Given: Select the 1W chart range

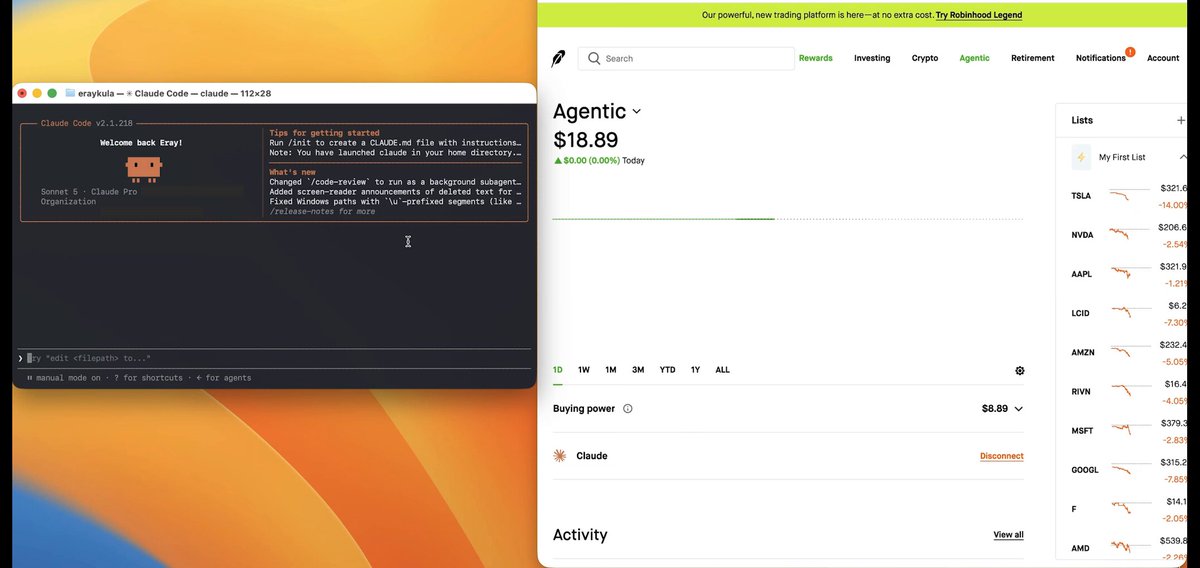Looking at the screenshot, I should point(584,370).
